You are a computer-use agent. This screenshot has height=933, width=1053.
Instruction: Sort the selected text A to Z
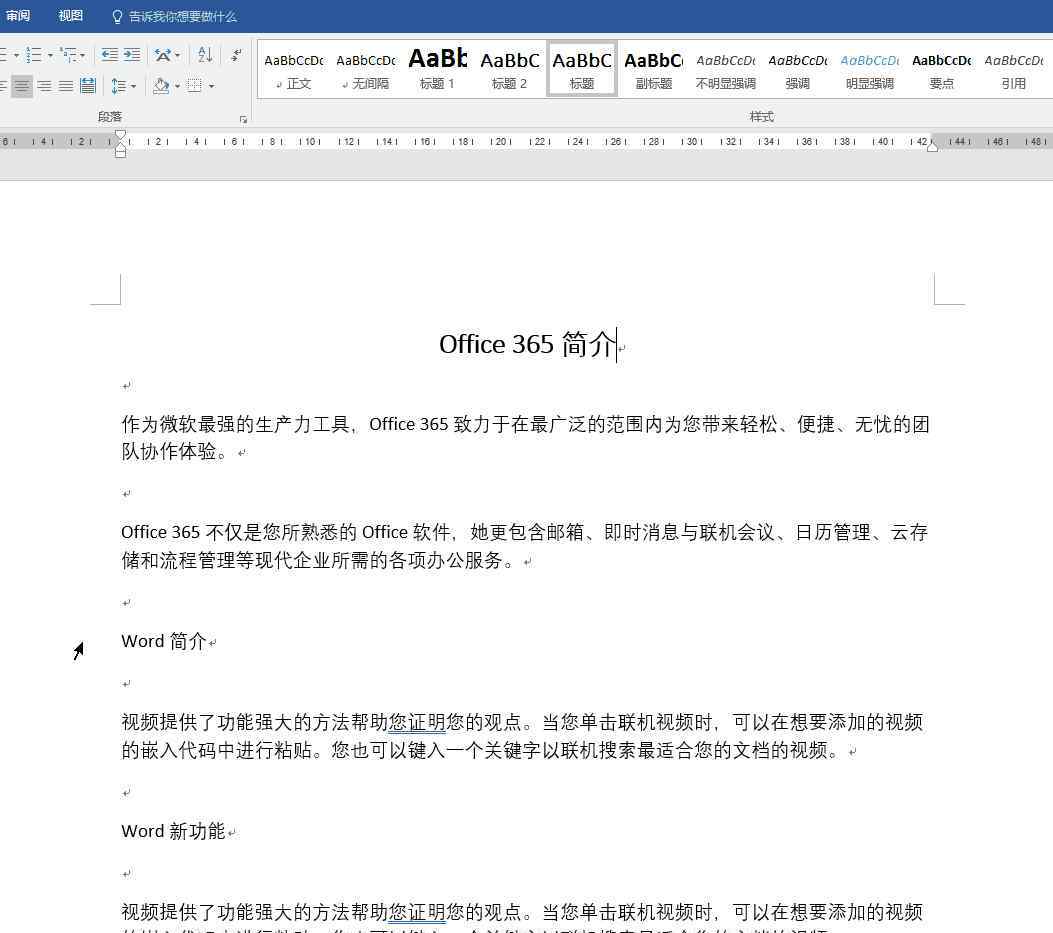point(205,54)
